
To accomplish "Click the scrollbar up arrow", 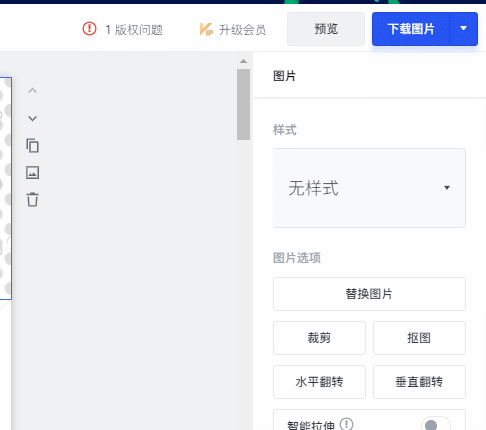I will click(x=243, y=61).
